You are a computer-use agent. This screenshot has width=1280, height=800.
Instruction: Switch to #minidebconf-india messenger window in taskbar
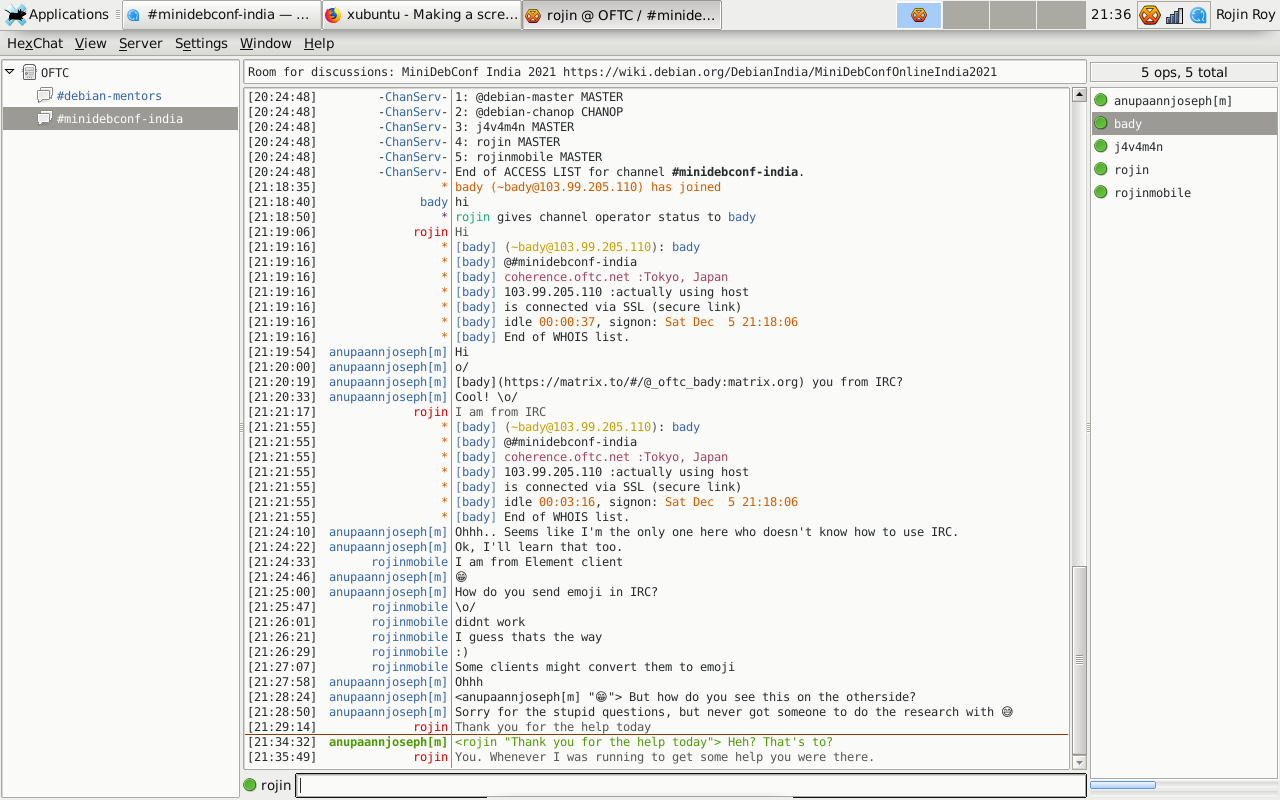[x=222, y=15]
